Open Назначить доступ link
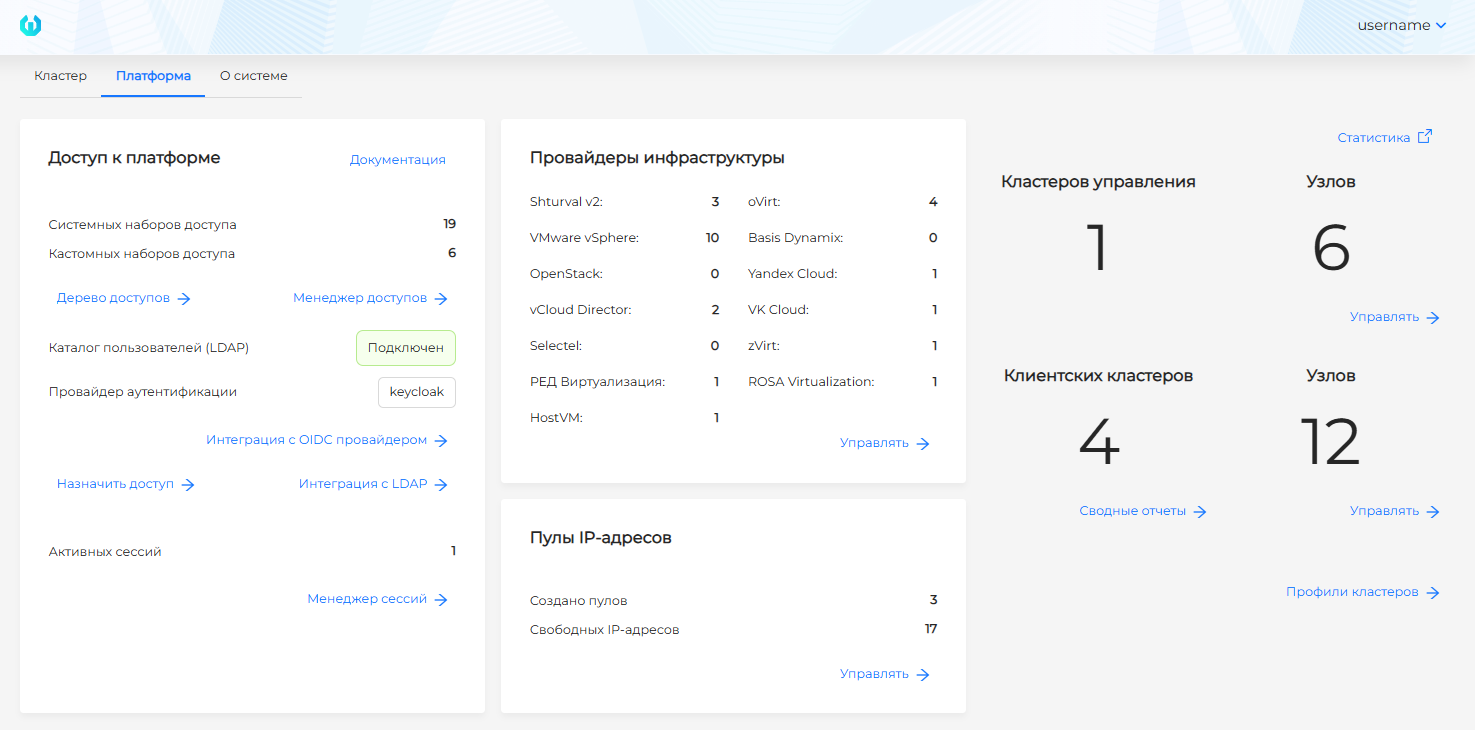The width and height of the screenshot is (1475, 730). (115, 484)
